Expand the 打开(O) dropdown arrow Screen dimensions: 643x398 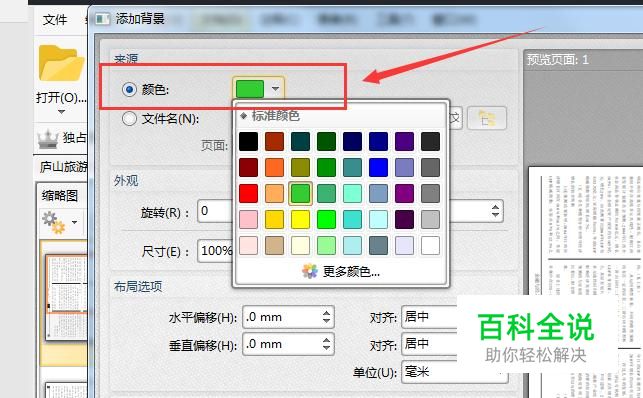pyautogui.click(x=62, y=111)
